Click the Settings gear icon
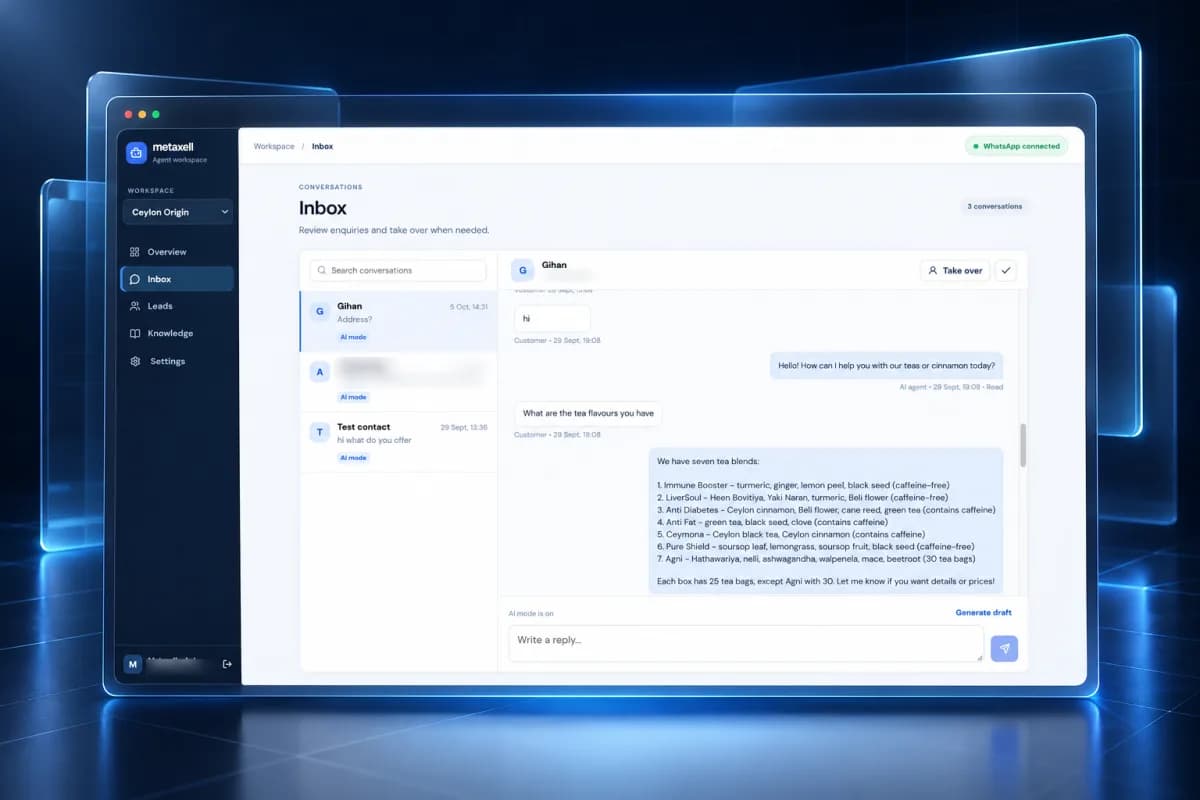This screenshot has width=1200, height=800. (x=135, y=361)
